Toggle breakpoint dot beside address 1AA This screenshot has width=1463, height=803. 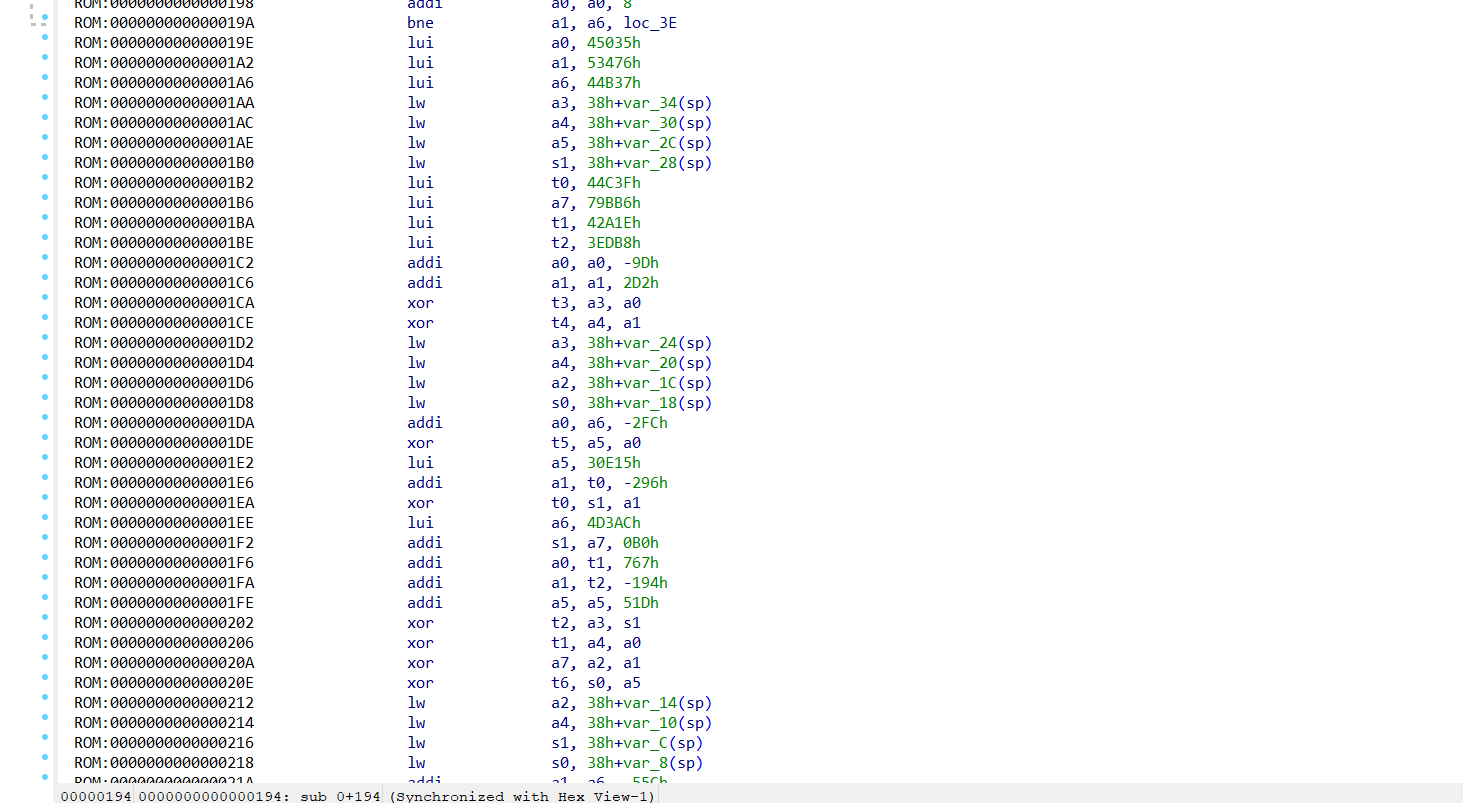click(45, 97)
